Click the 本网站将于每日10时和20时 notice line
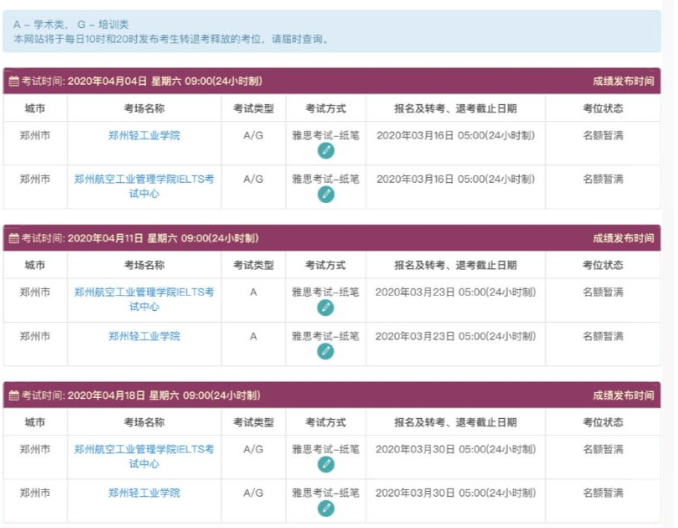 click(x=171, y=39)
